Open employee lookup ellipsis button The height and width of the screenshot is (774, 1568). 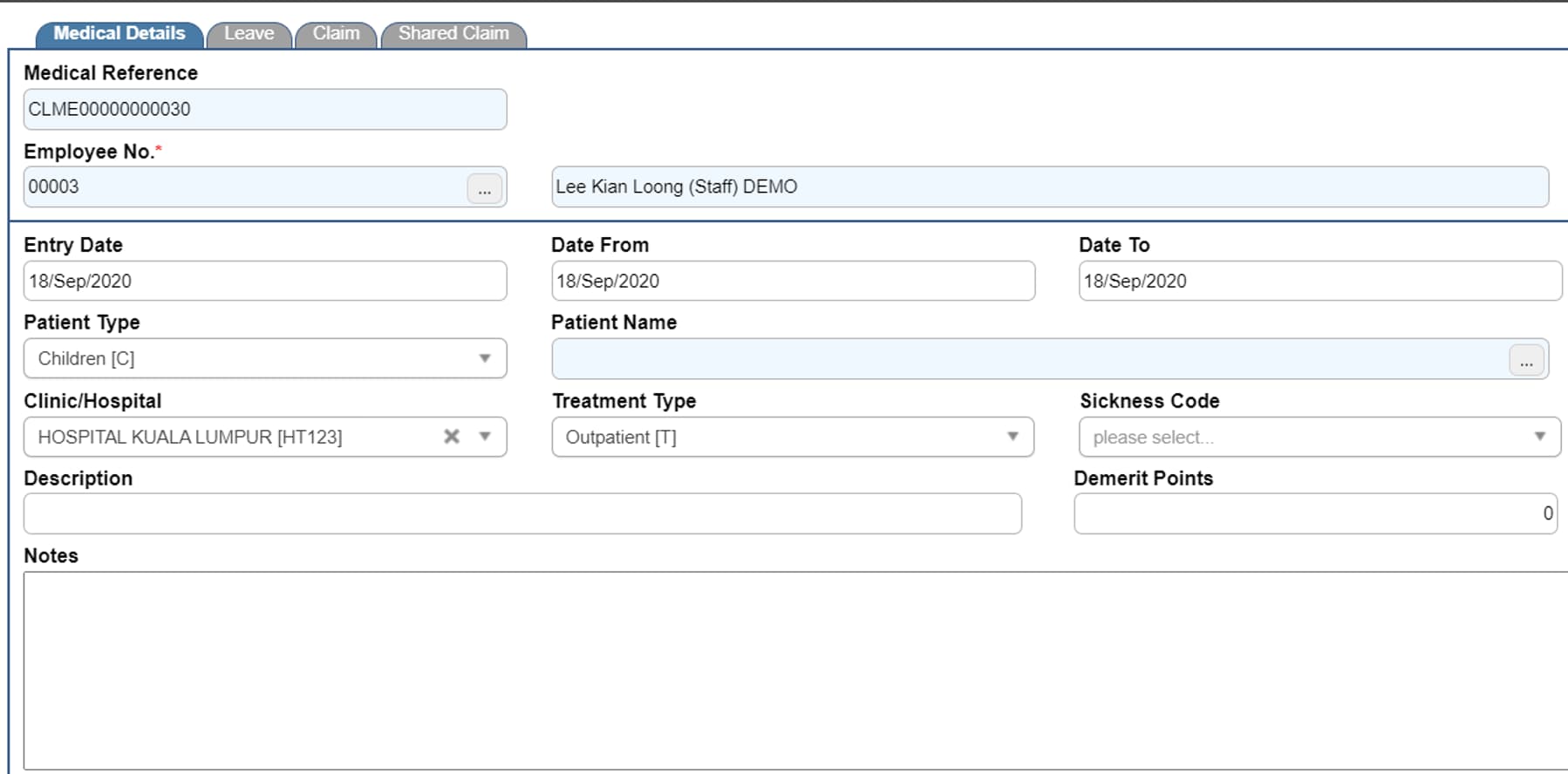tap(484, 188)
